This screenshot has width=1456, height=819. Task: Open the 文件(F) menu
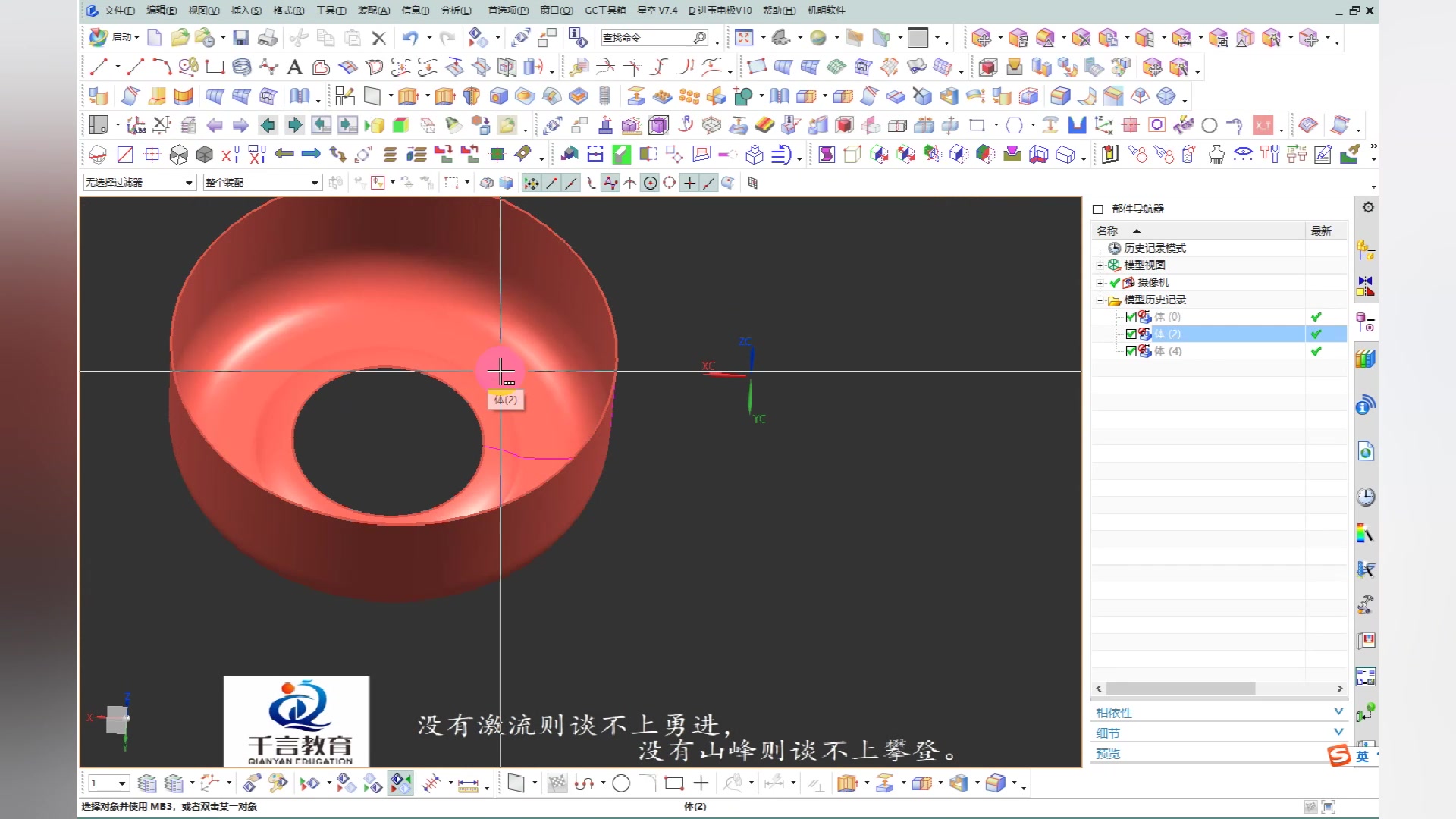119,11
